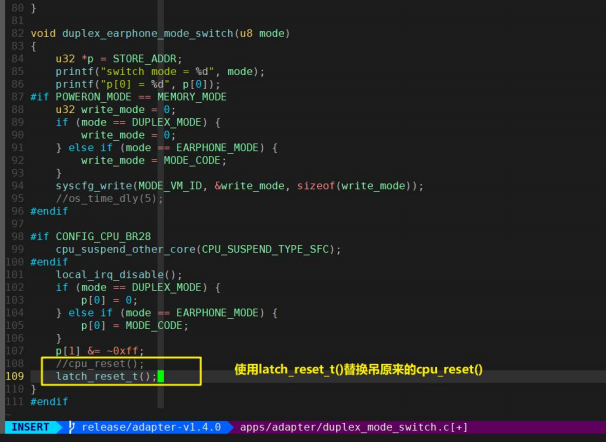The height and width of the screenshot is (442, 606).
Task: Click the git branch icon in status line
Action: 71,427
